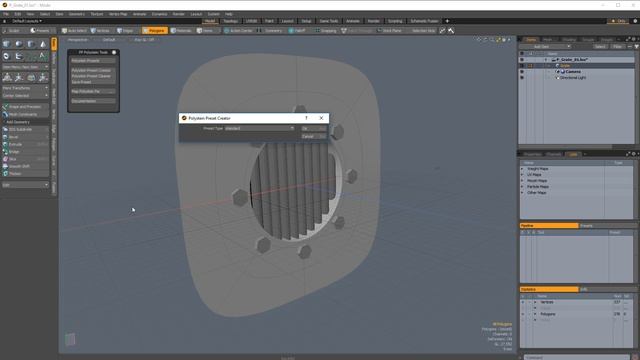Screen dimensions: 640x360
Task: Click the Bevel tool icon in Add Geometry
Action: pos(5,137)
